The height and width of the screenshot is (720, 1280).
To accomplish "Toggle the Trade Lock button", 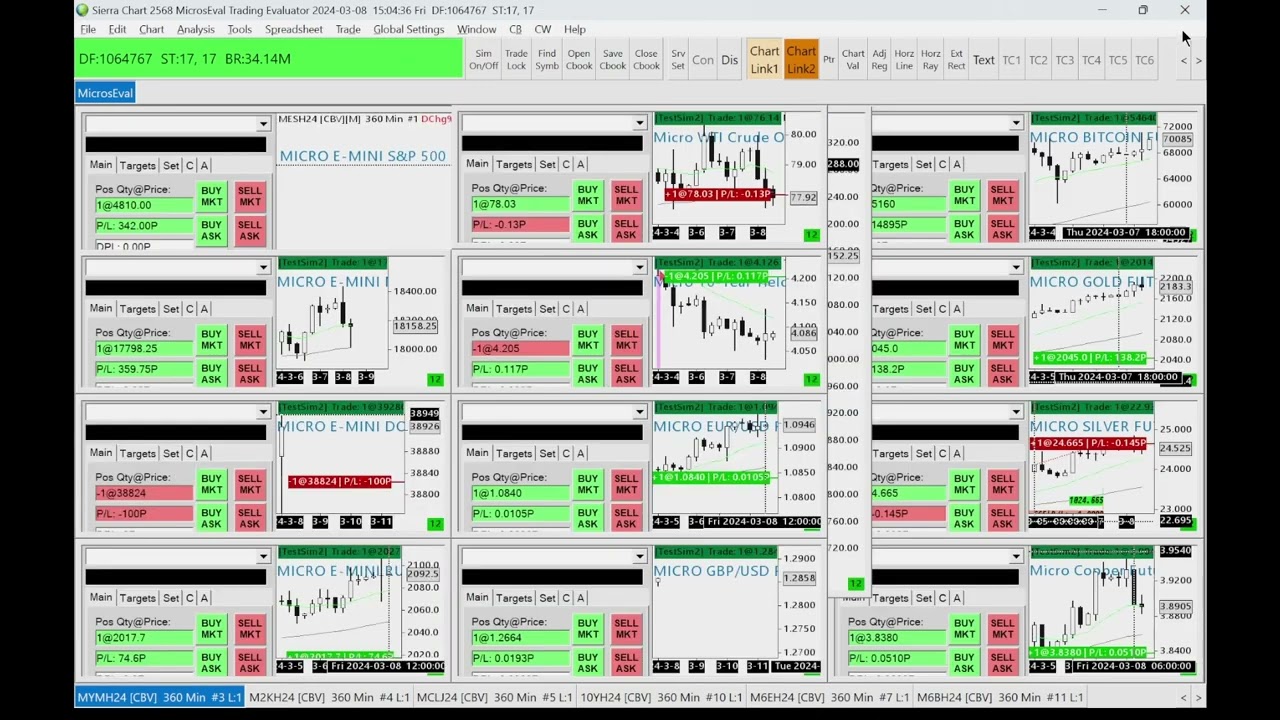I will 516,60.
